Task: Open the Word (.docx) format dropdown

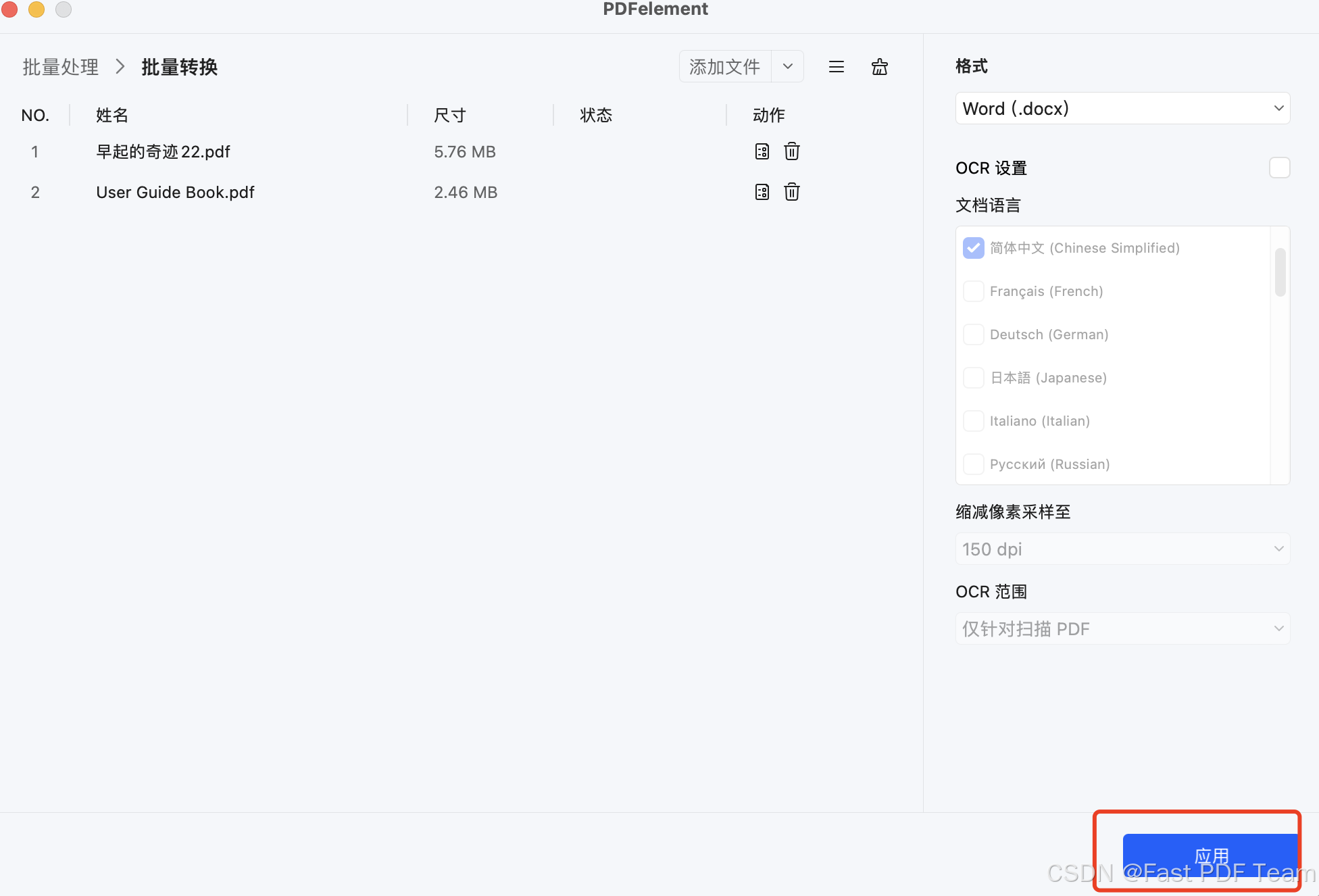Action: pyautogui.click(x=1122, y=109)
